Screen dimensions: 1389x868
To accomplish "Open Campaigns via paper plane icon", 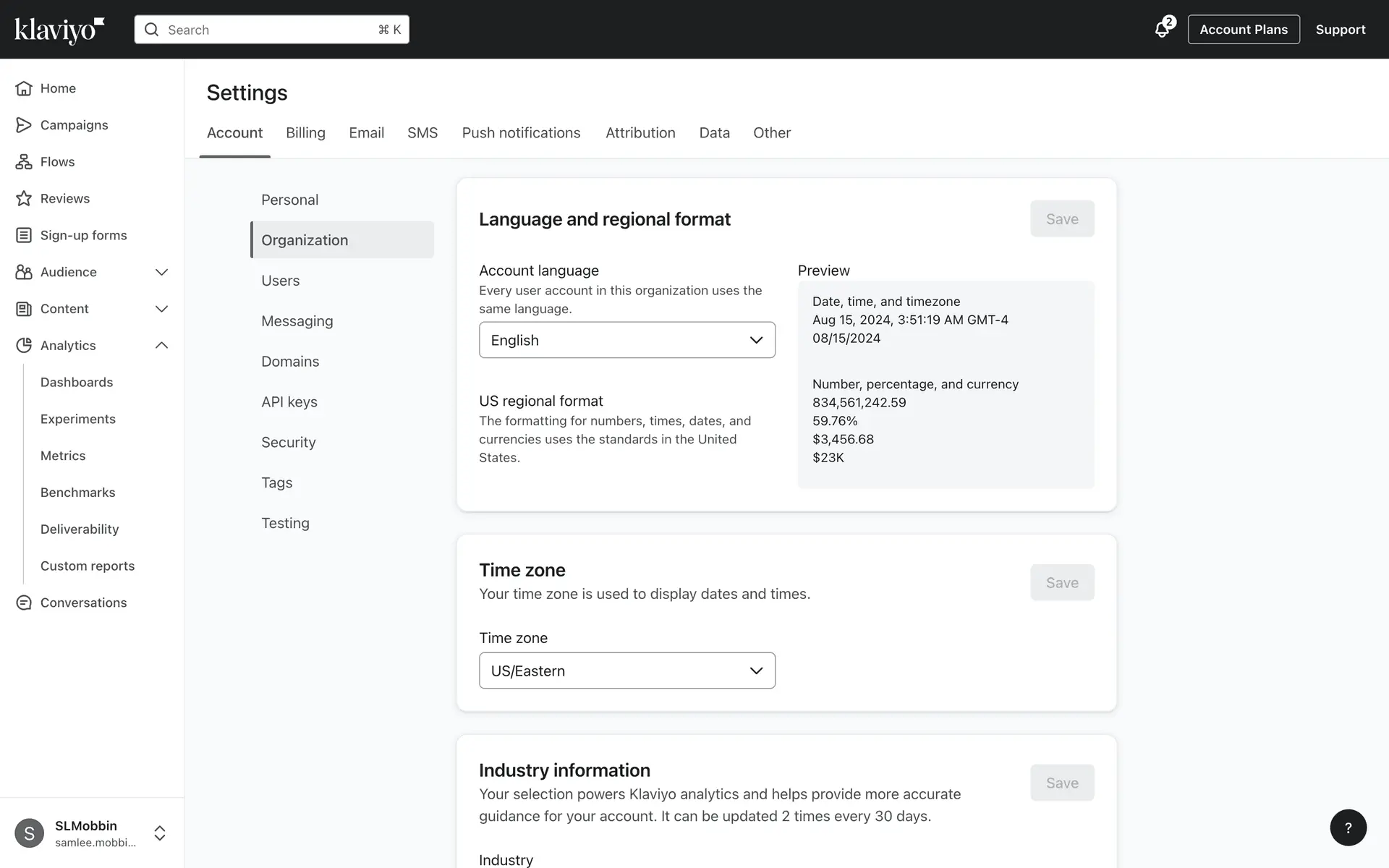I will (x=24, y=125).
